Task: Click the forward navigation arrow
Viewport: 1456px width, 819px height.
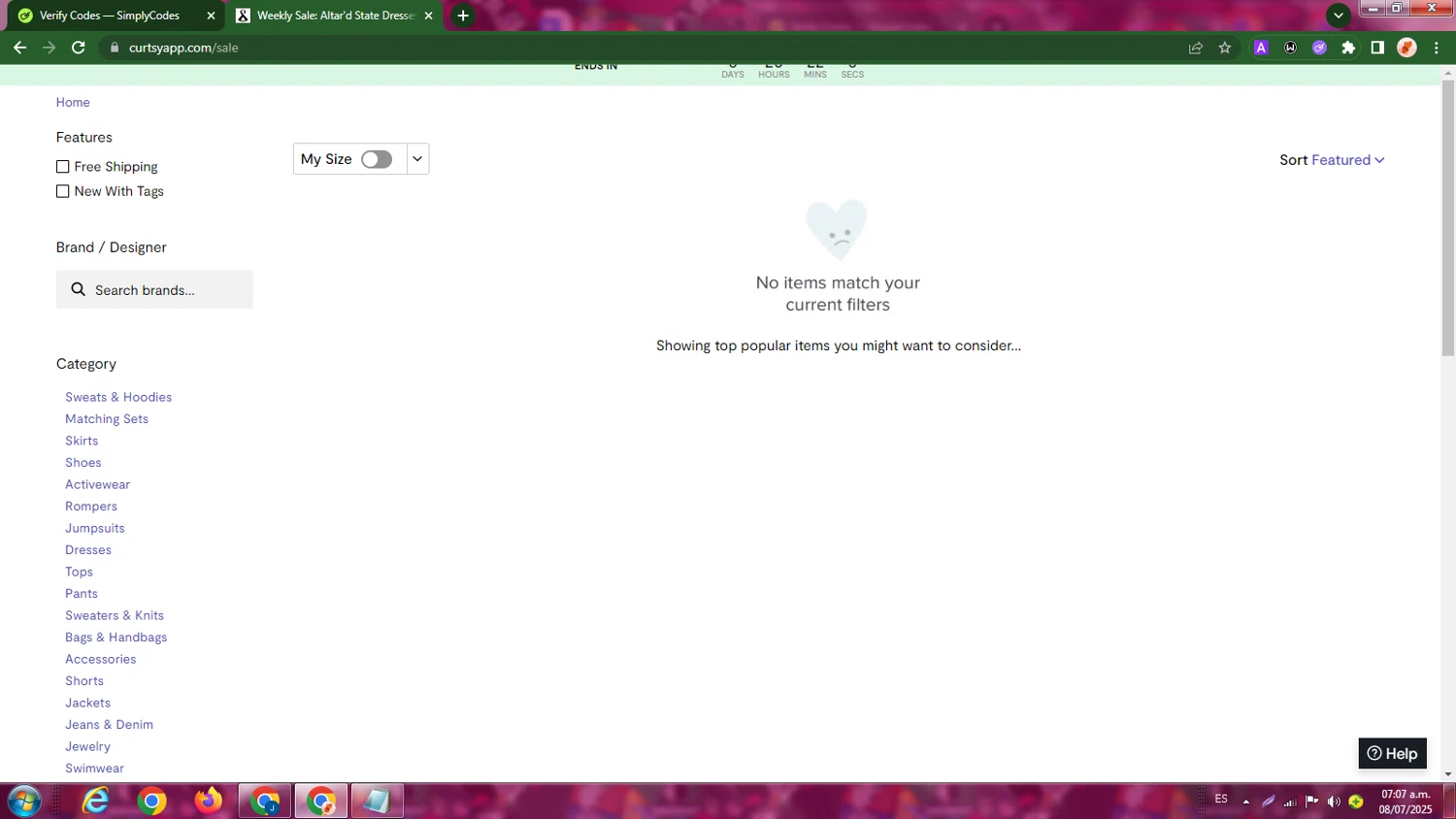Action: (49, 48)
